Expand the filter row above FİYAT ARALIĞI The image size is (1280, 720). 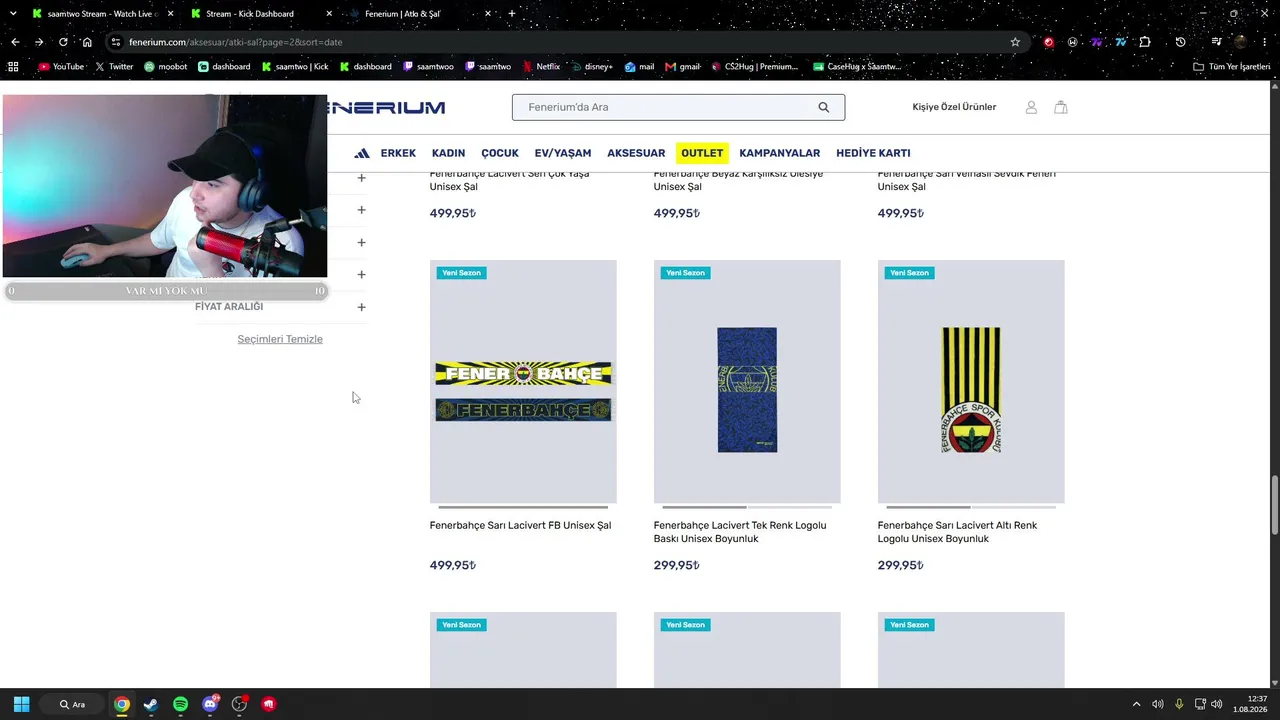point(361,275)
